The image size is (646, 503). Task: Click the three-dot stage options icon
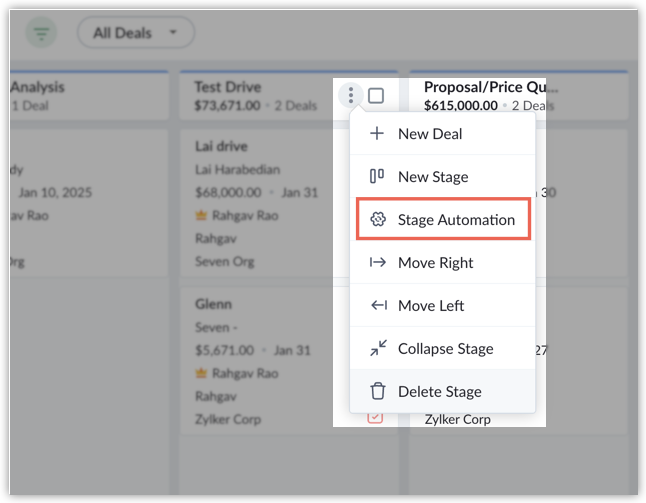pos(351,95)
